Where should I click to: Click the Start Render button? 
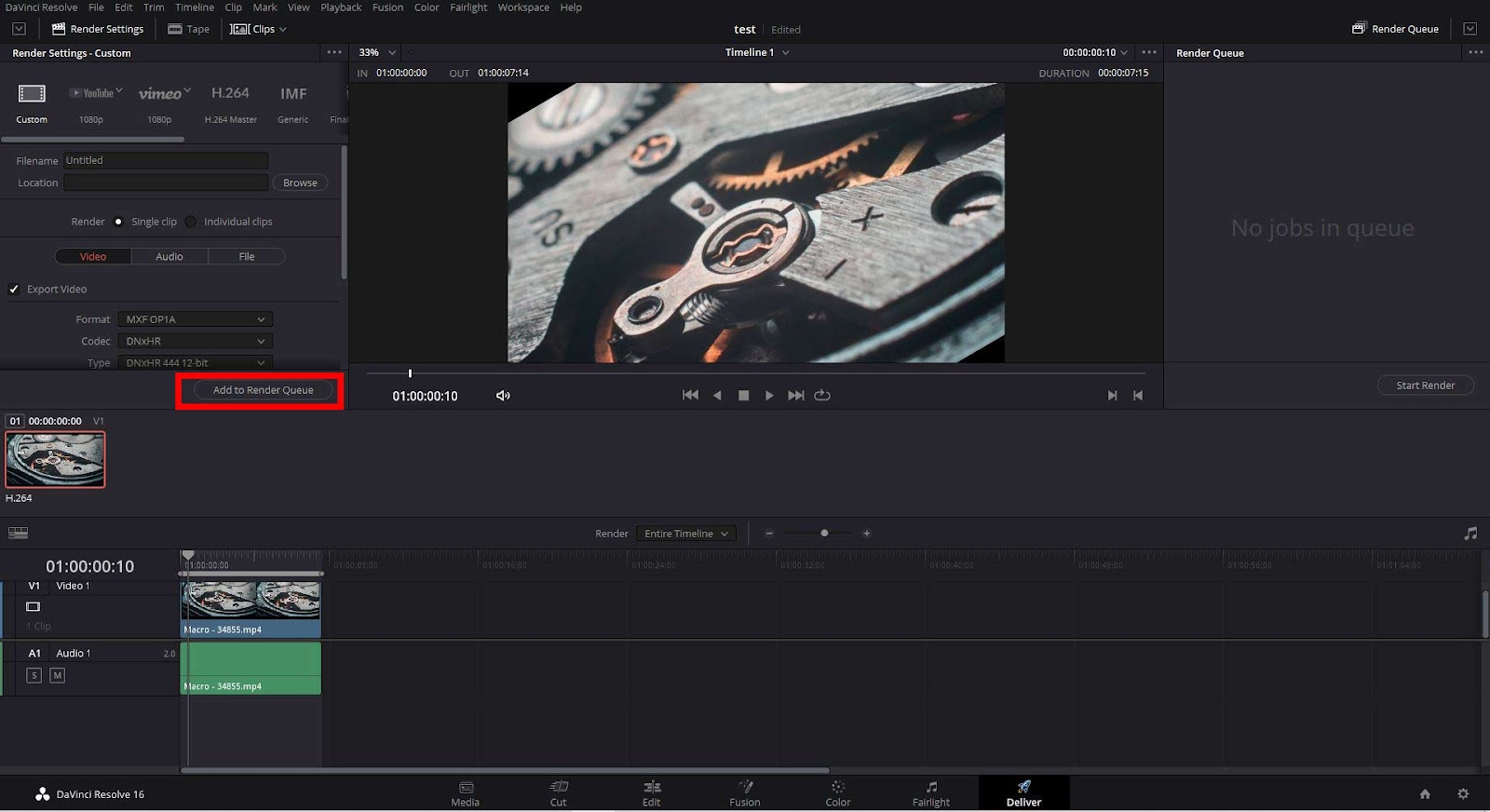pyautogui.click(x=1426, y=386)
